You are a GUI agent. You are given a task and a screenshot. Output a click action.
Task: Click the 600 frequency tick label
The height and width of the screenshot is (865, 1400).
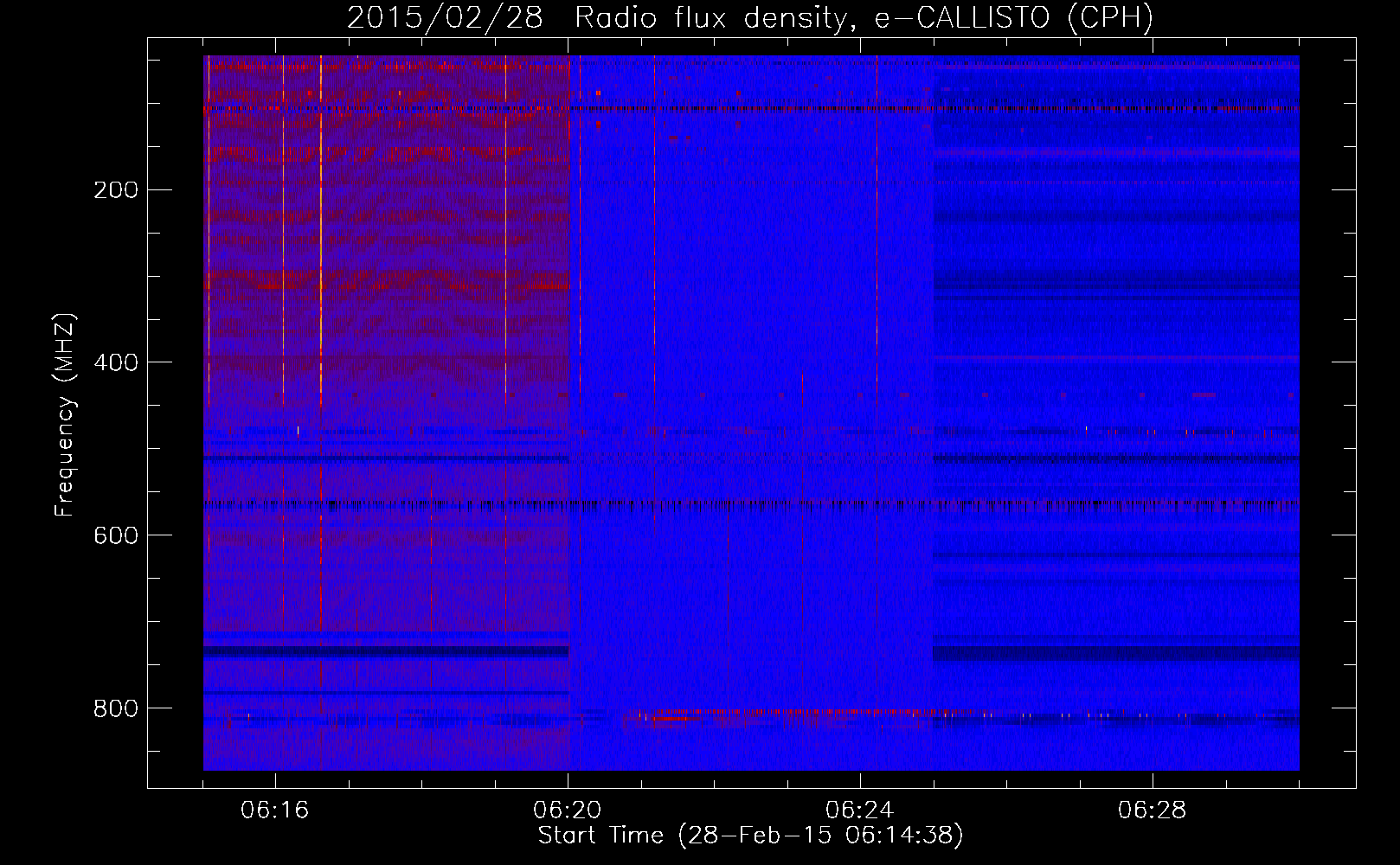tap(116, 536)
